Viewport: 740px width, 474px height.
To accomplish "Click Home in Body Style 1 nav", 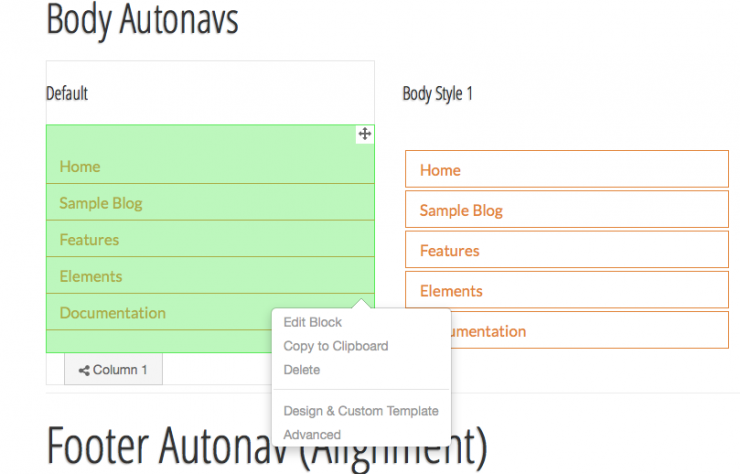I will (440, 170).
